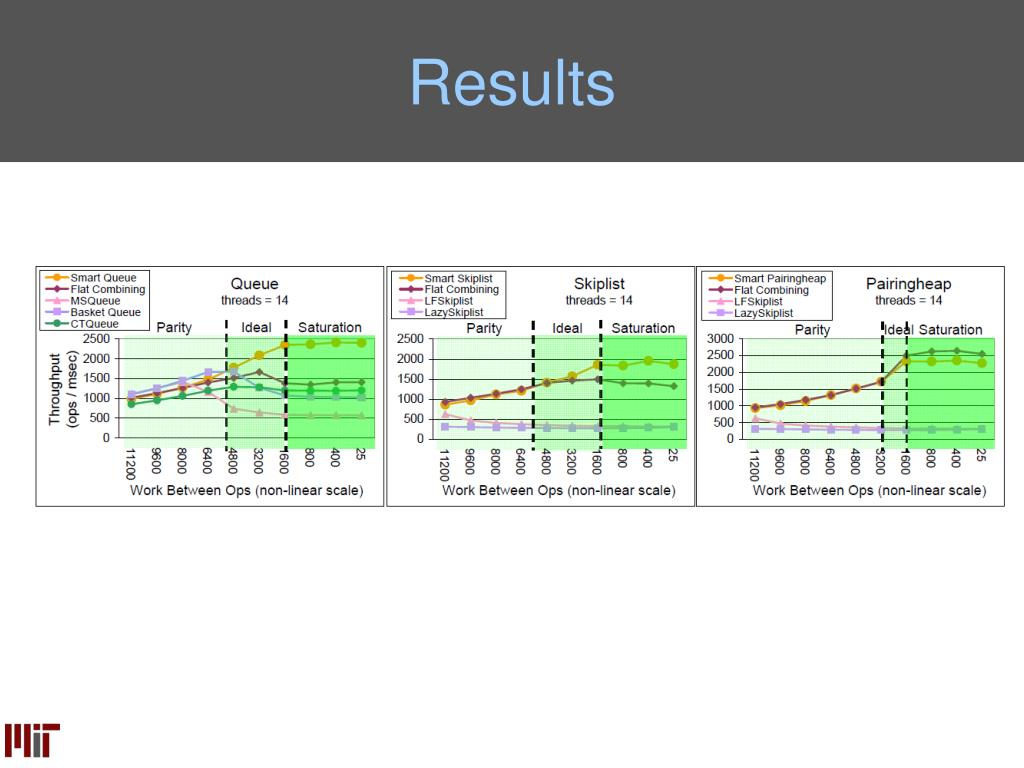Click the Pairingheap chart title
The height and width of the screenshot is (768, 1024).
point(908,284)
